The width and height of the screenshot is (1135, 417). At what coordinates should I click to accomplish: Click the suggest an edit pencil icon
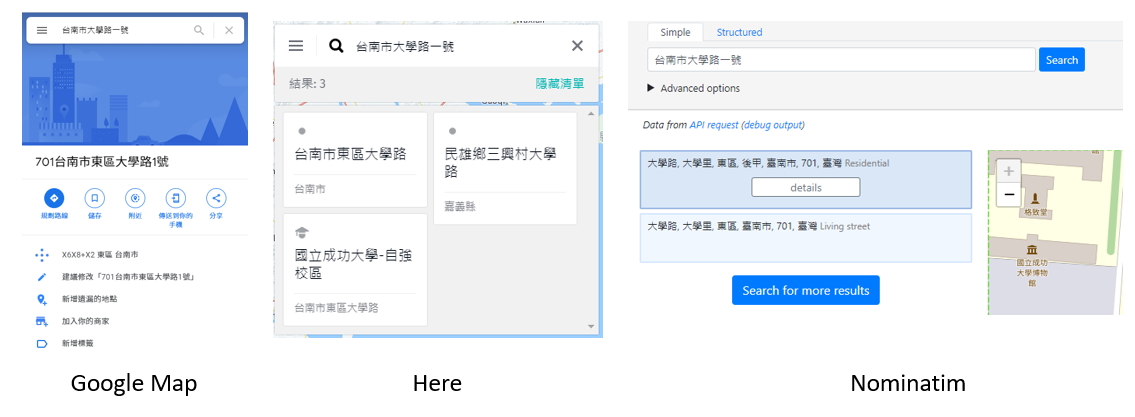coord(42,277)
